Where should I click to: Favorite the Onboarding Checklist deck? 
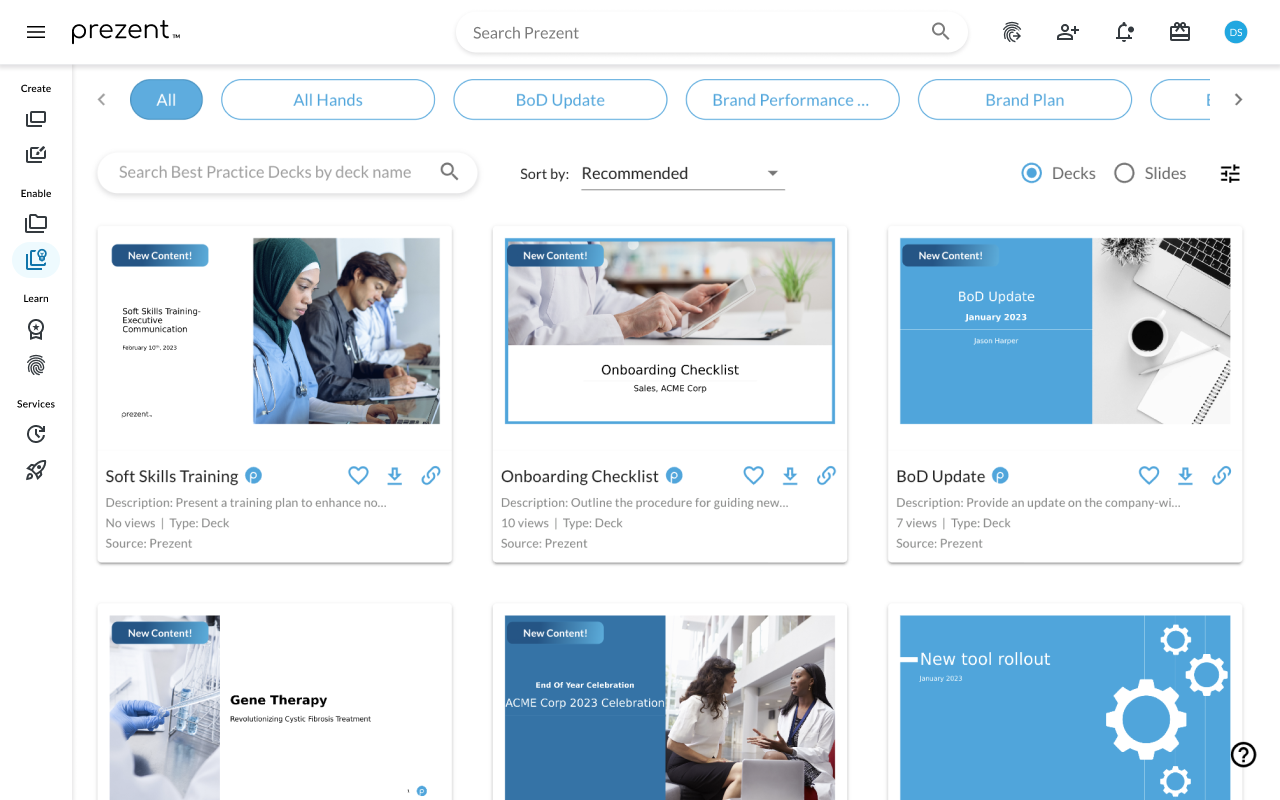[753, 476]
